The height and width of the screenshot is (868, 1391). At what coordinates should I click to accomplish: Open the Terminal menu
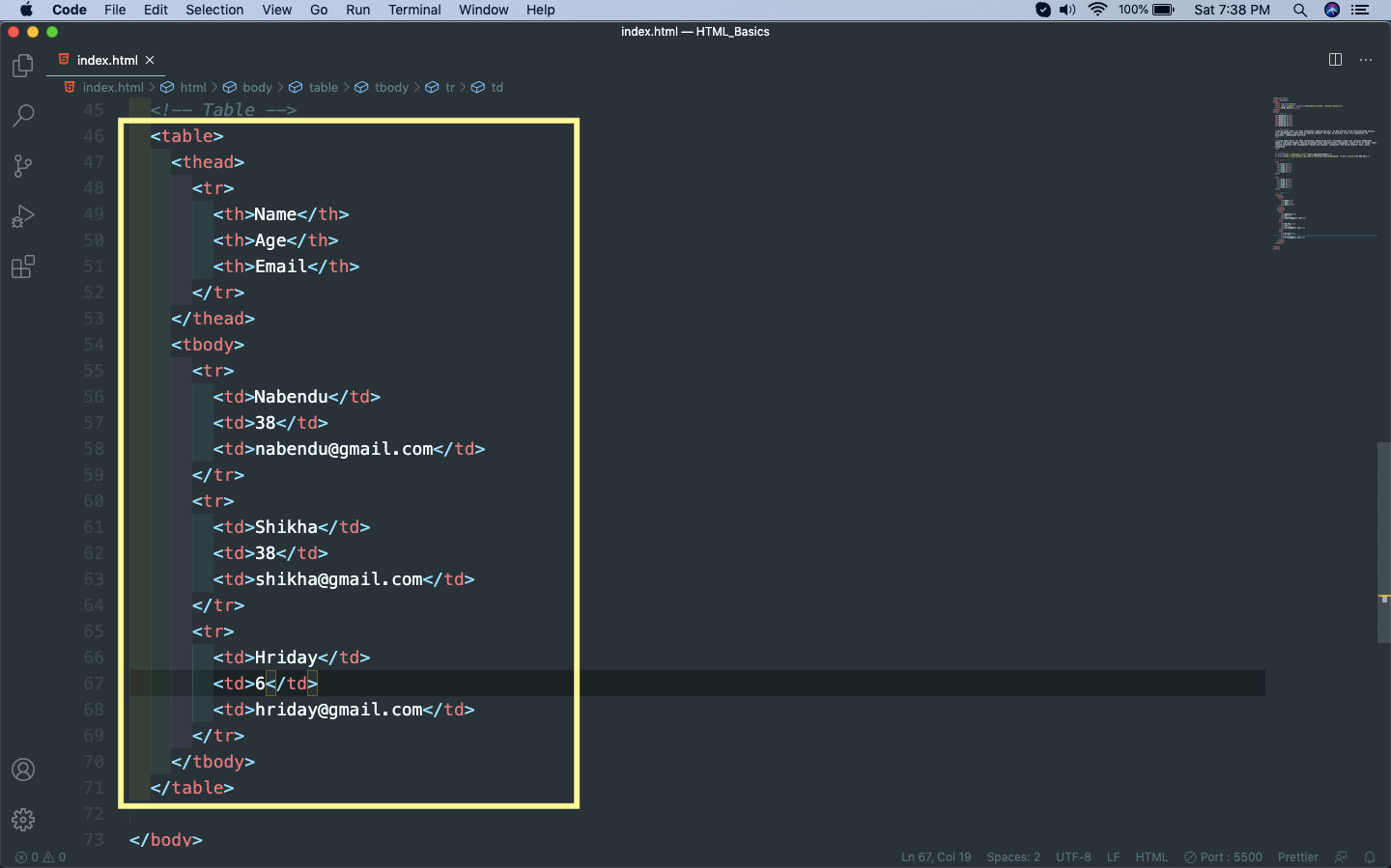tap(414, 10)
